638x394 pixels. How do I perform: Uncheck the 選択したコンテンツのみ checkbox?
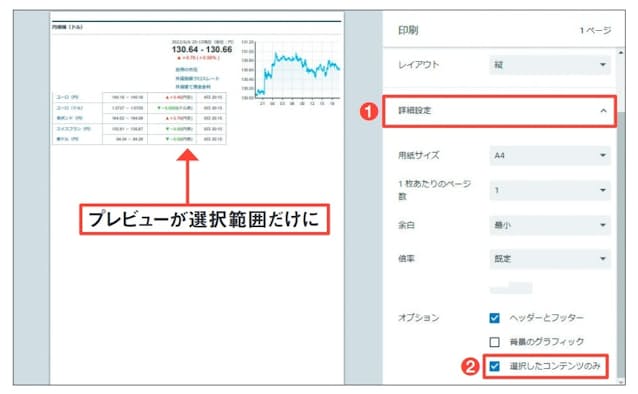click(494, 366)
